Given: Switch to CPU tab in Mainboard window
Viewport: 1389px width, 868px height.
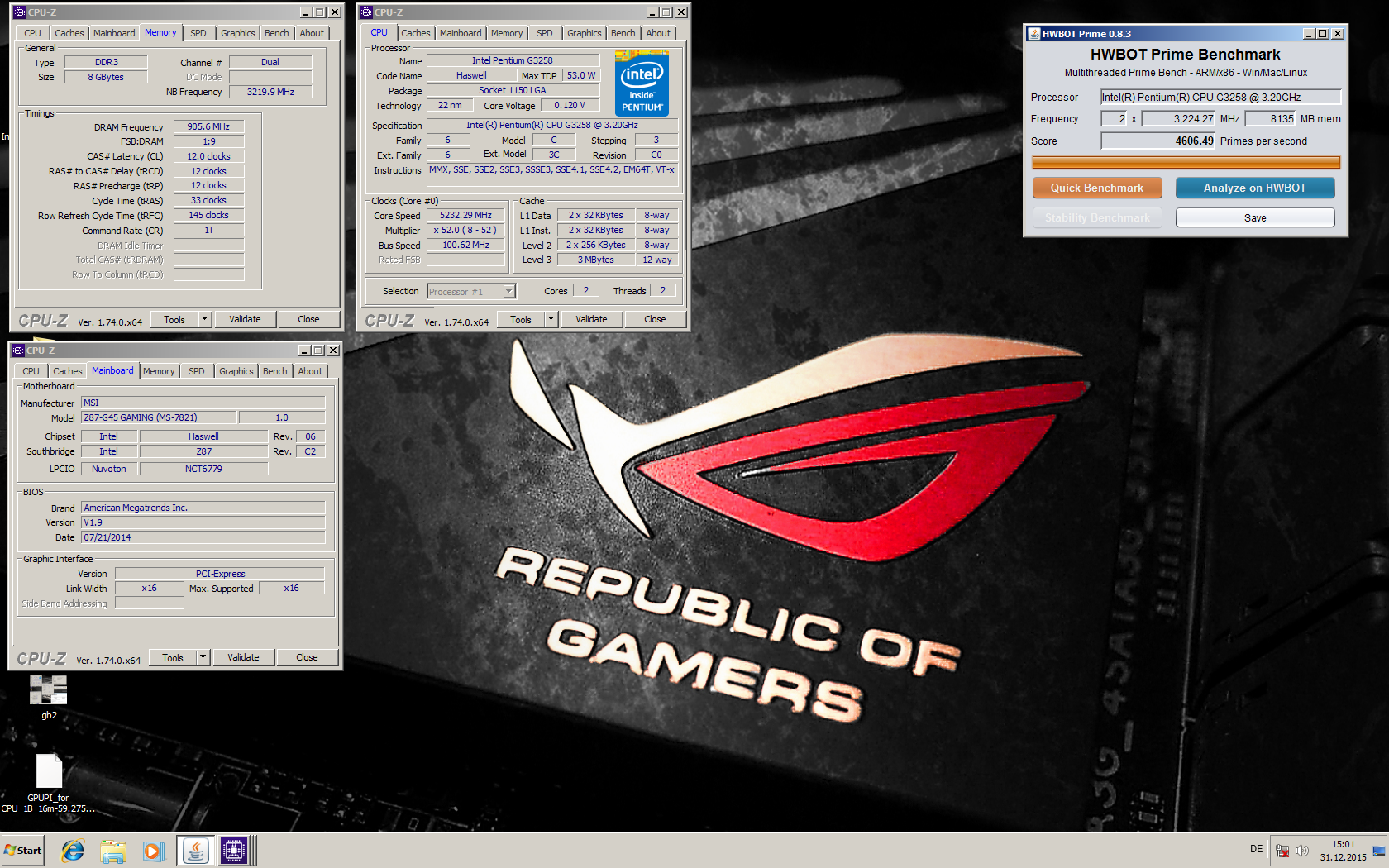Looking at the screenshot, I should (31, 371).
